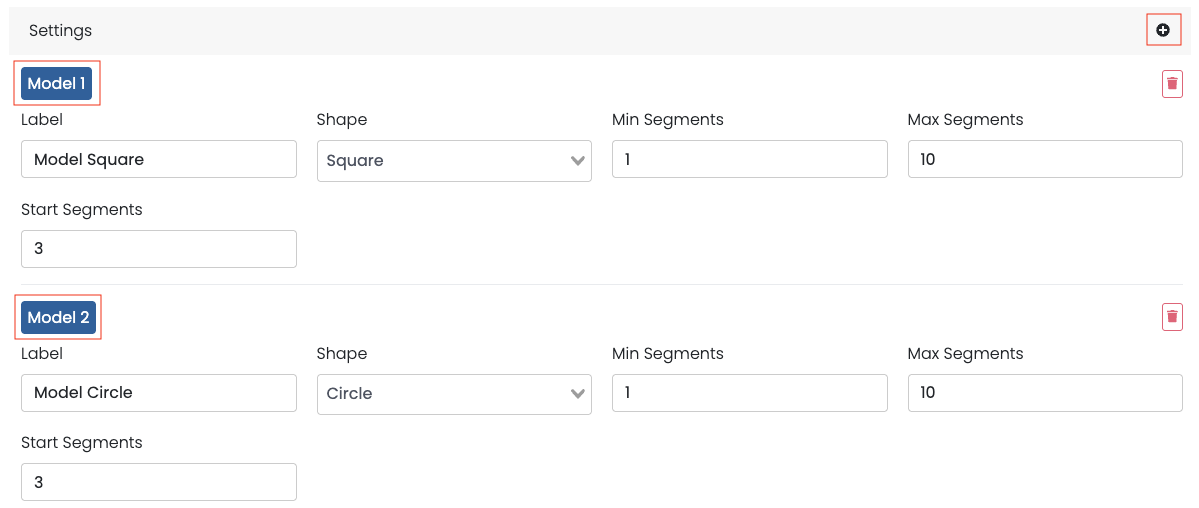Click the Model 1 badge

point(56,84)
